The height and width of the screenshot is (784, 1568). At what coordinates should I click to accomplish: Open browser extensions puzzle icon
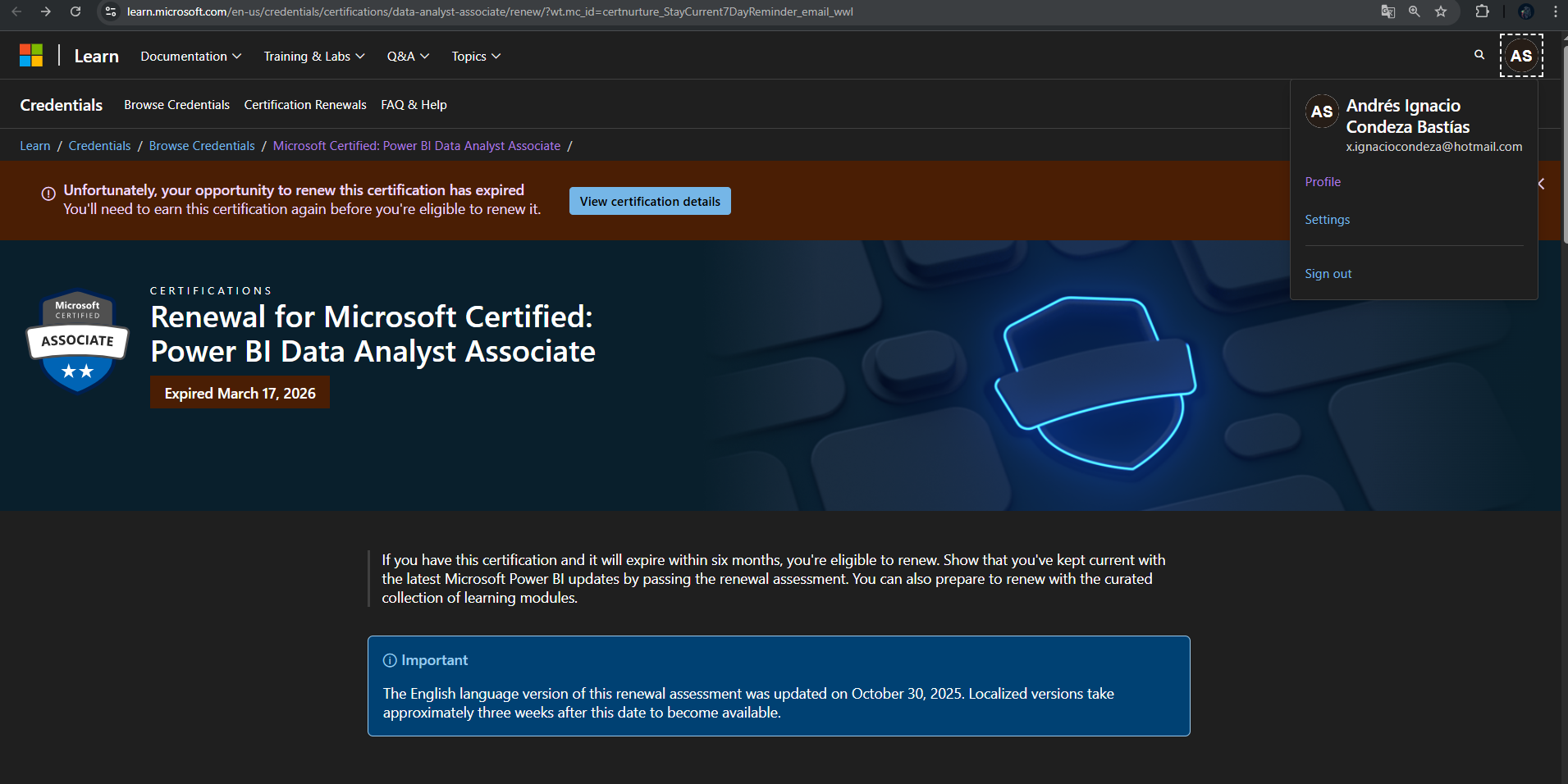(1482, 11)
